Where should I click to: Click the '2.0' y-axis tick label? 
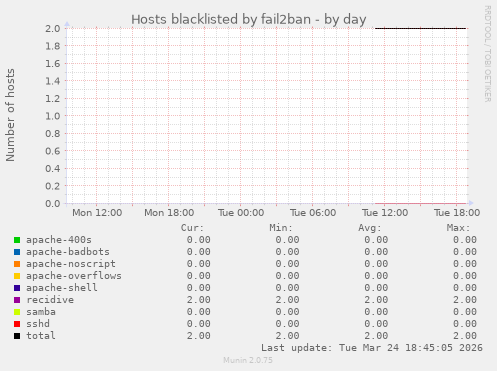(53, 28)
